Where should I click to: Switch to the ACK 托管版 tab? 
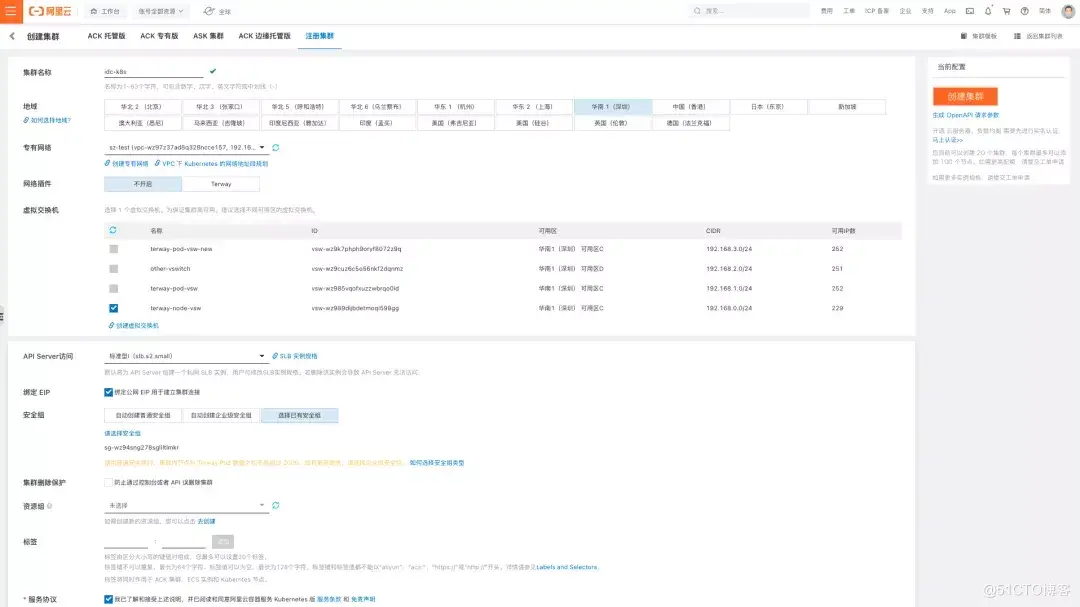(106, 36)
